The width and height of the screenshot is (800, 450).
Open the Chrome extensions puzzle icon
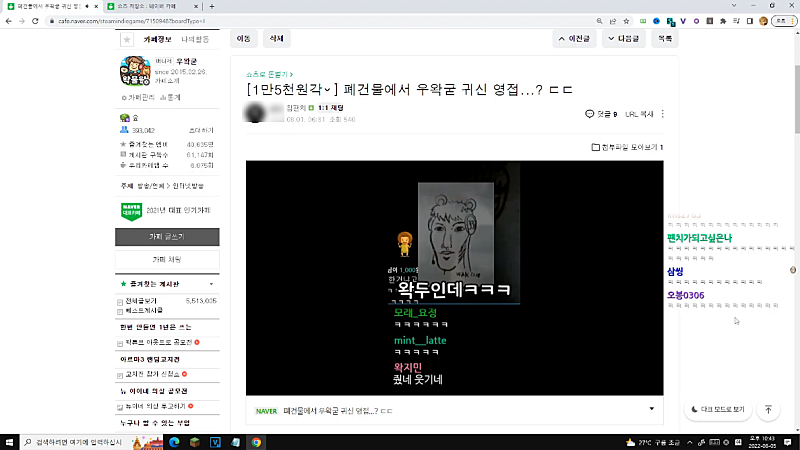[725, 20]
